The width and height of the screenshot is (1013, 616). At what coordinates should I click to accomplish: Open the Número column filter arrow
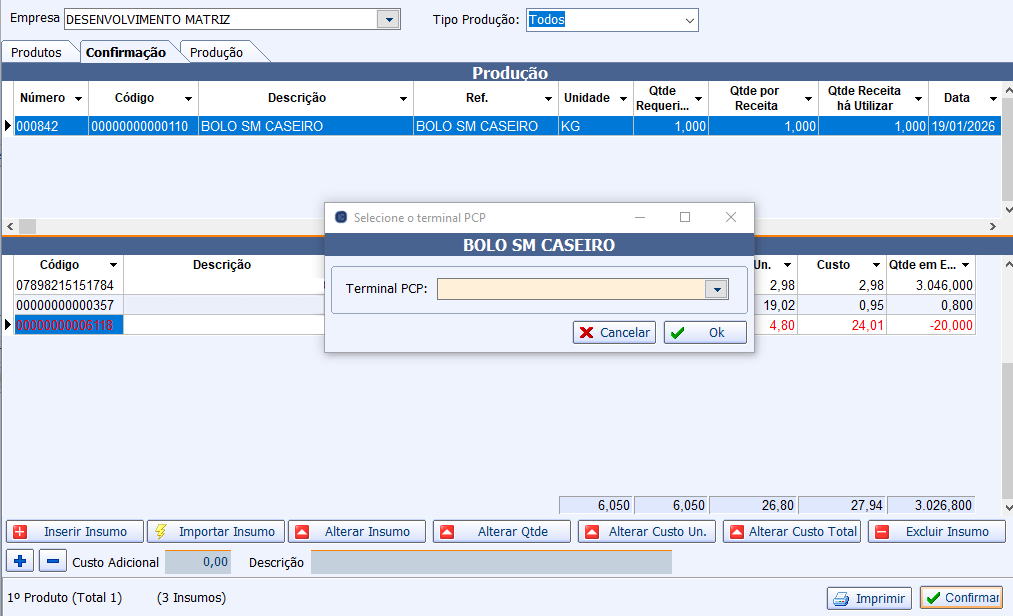pos(77,99)
